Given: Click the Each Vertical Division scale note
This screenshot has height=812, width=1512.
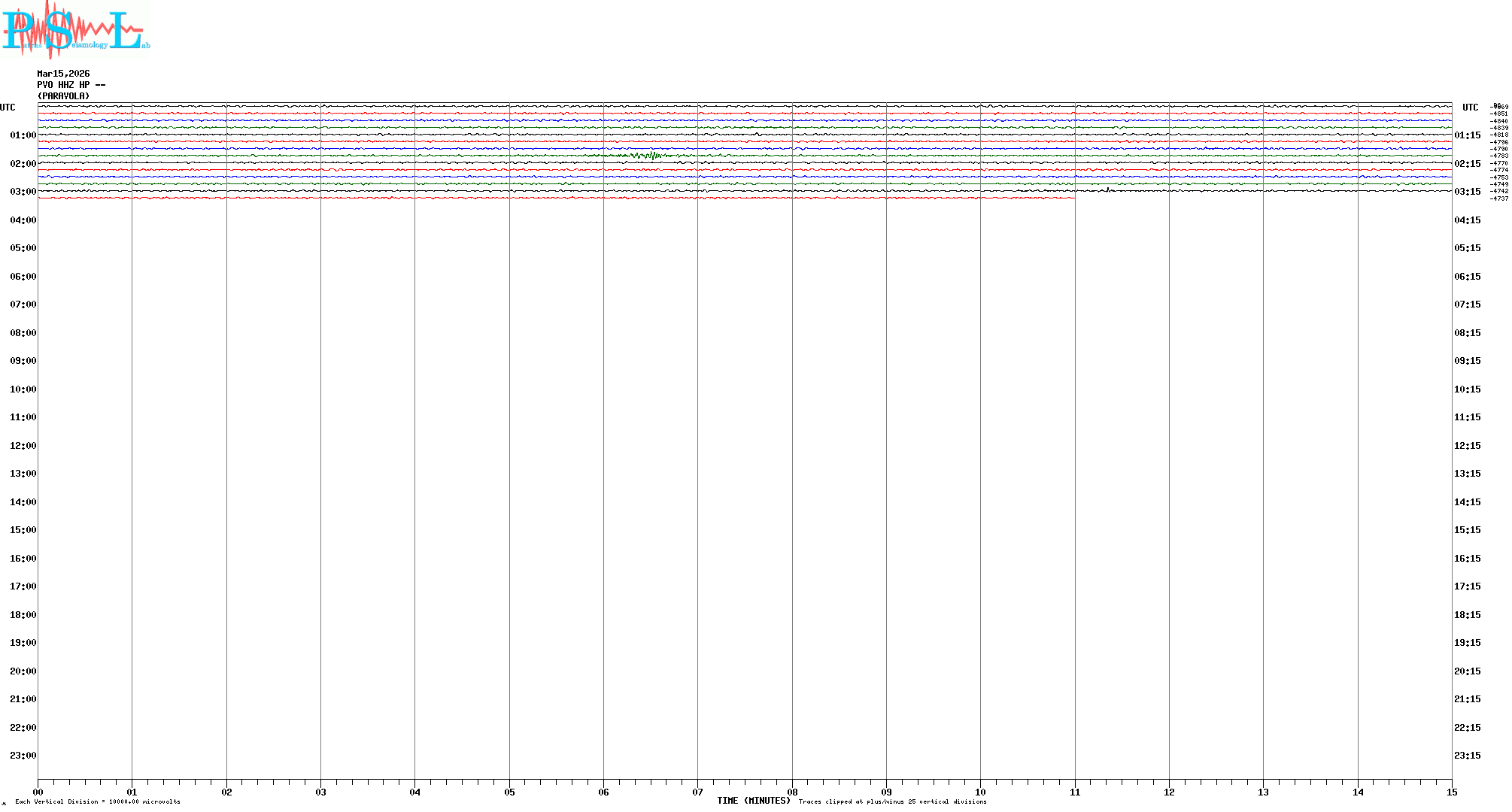Looking at the screenshot, I should click(x=98, y=801).
